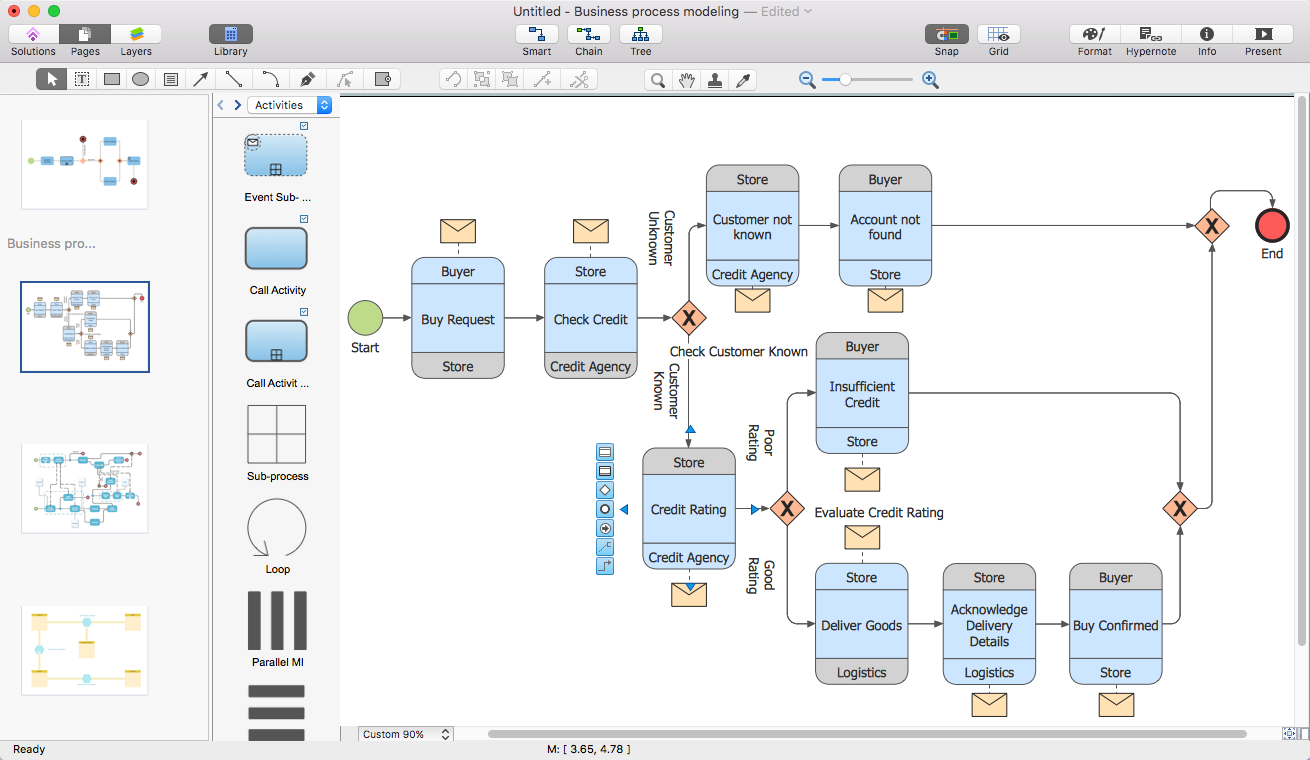Open the Edited title dropdown chevron
Image resolution: width=1310 pixels, height=760 pixels.
tap(808, 12)
